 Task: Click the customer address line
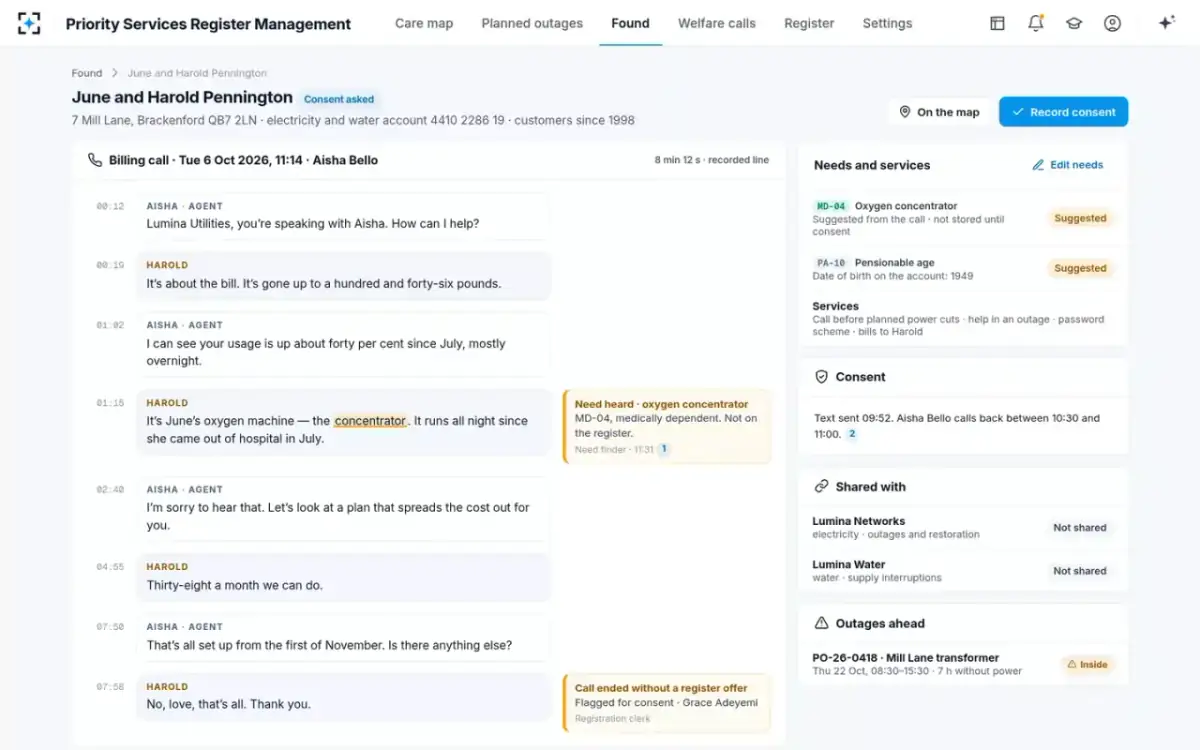[x=353, y=120]
